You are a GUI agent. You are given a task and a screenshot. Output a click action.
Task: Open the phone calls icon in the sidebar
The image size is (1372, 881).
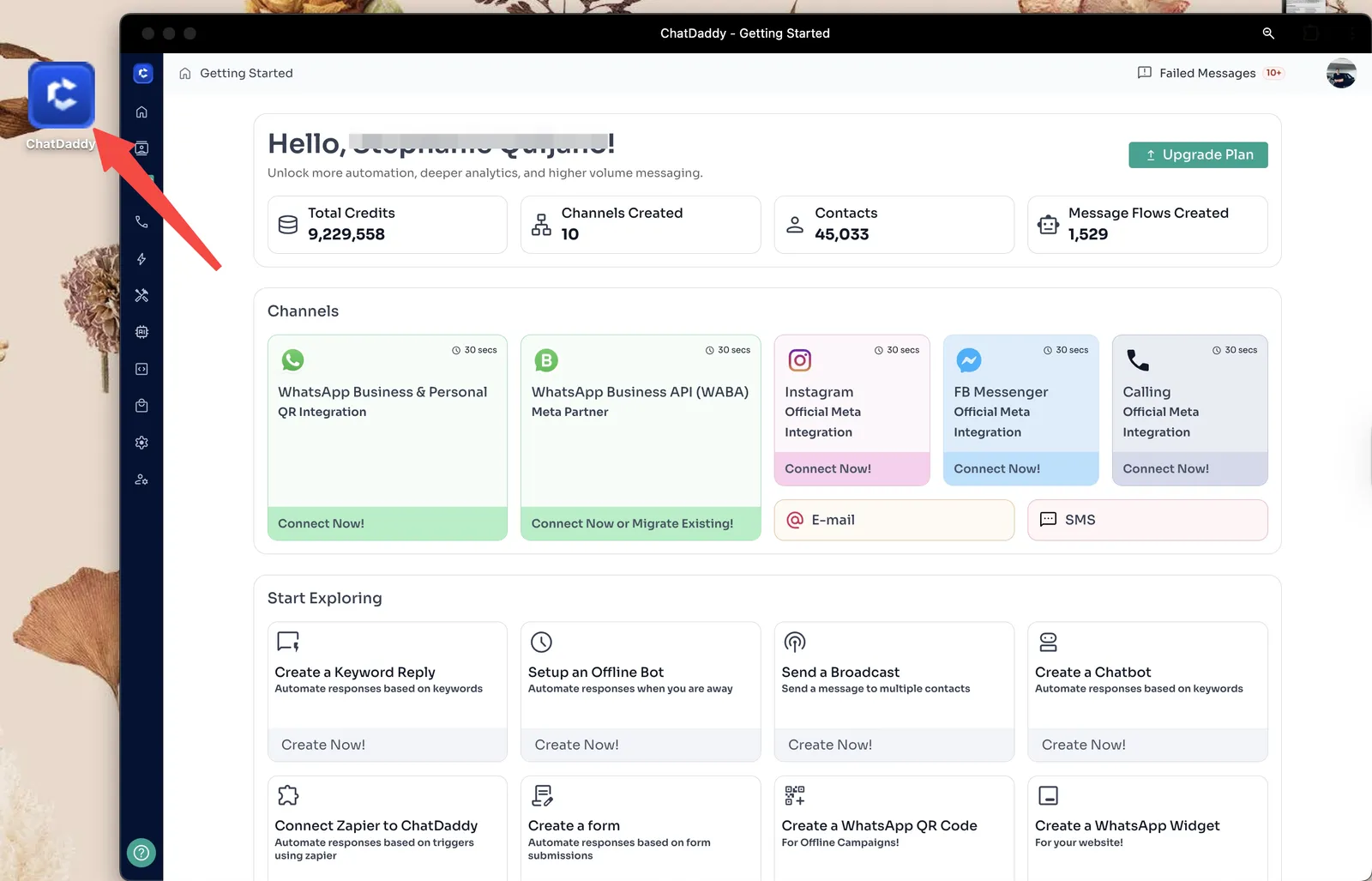click(141, 221)
